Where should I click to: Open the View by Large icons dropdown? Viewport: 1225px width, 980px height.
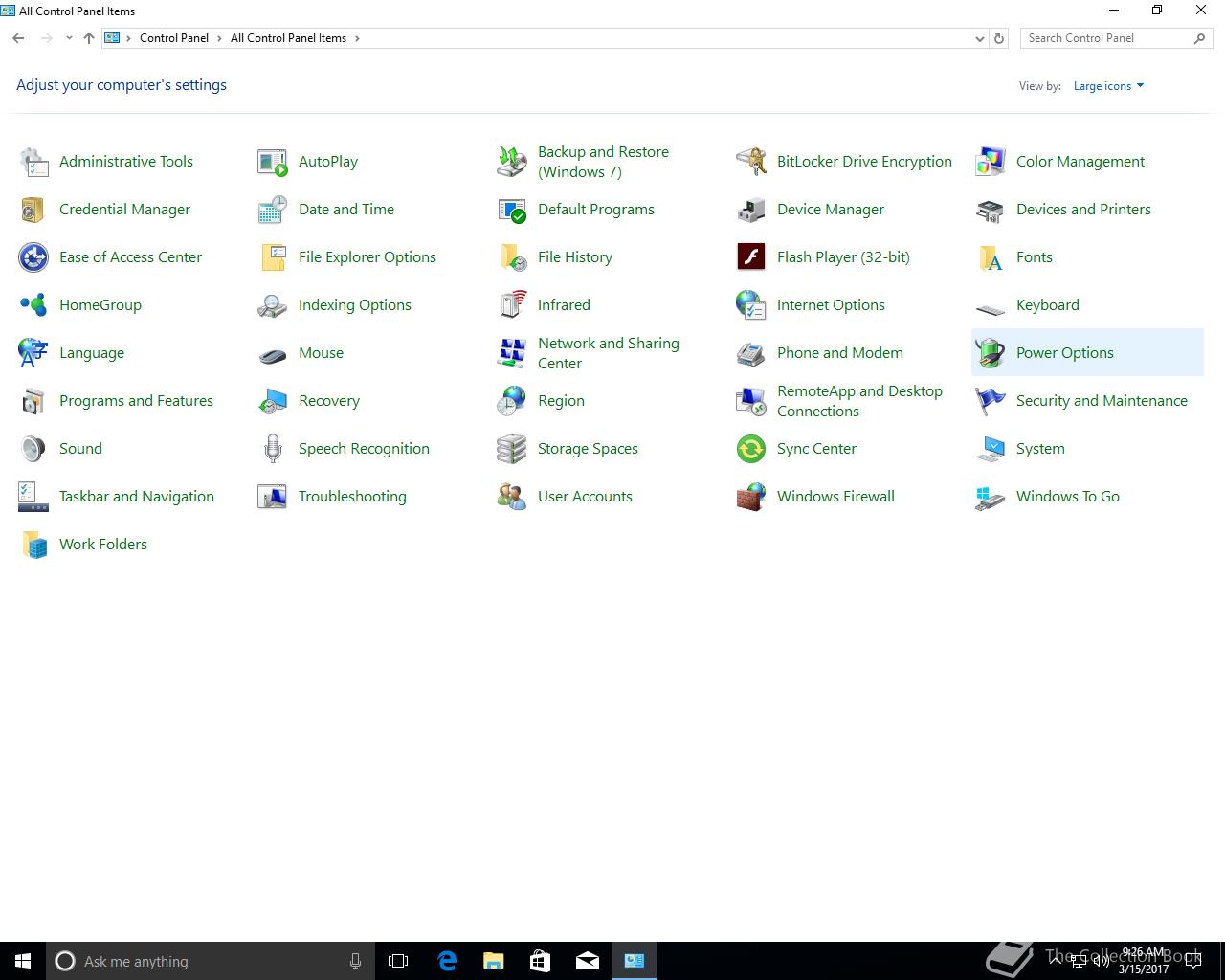coord(1108,86)
